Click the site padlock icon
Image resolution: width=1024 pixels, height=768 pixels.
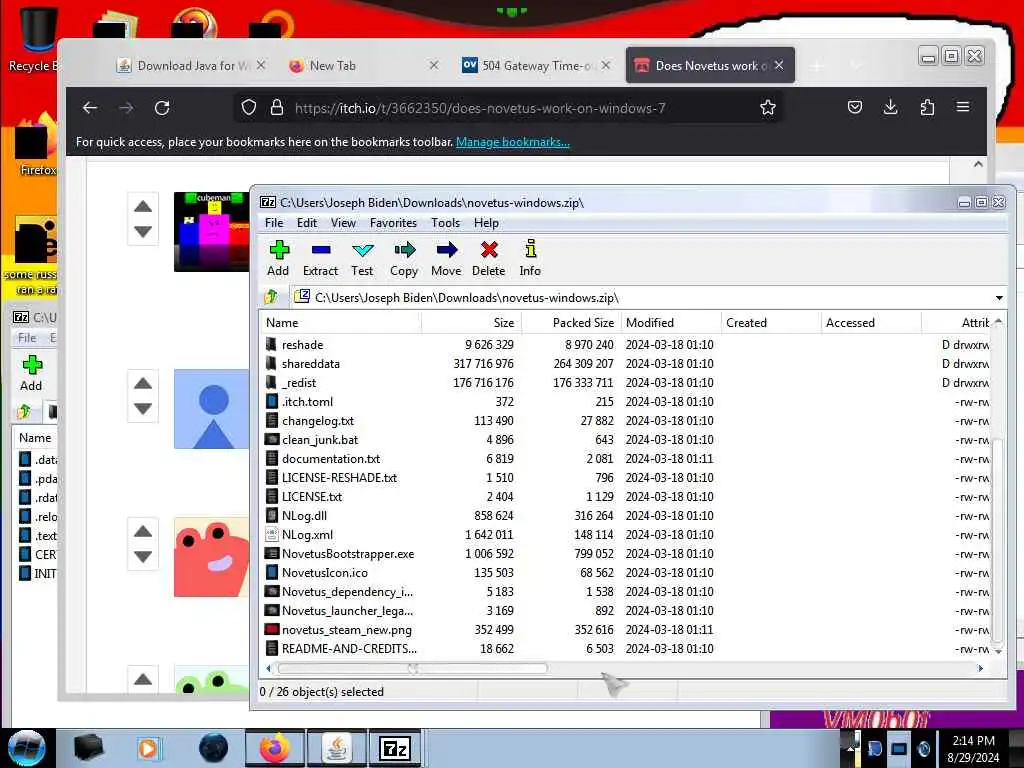[277, 108]
